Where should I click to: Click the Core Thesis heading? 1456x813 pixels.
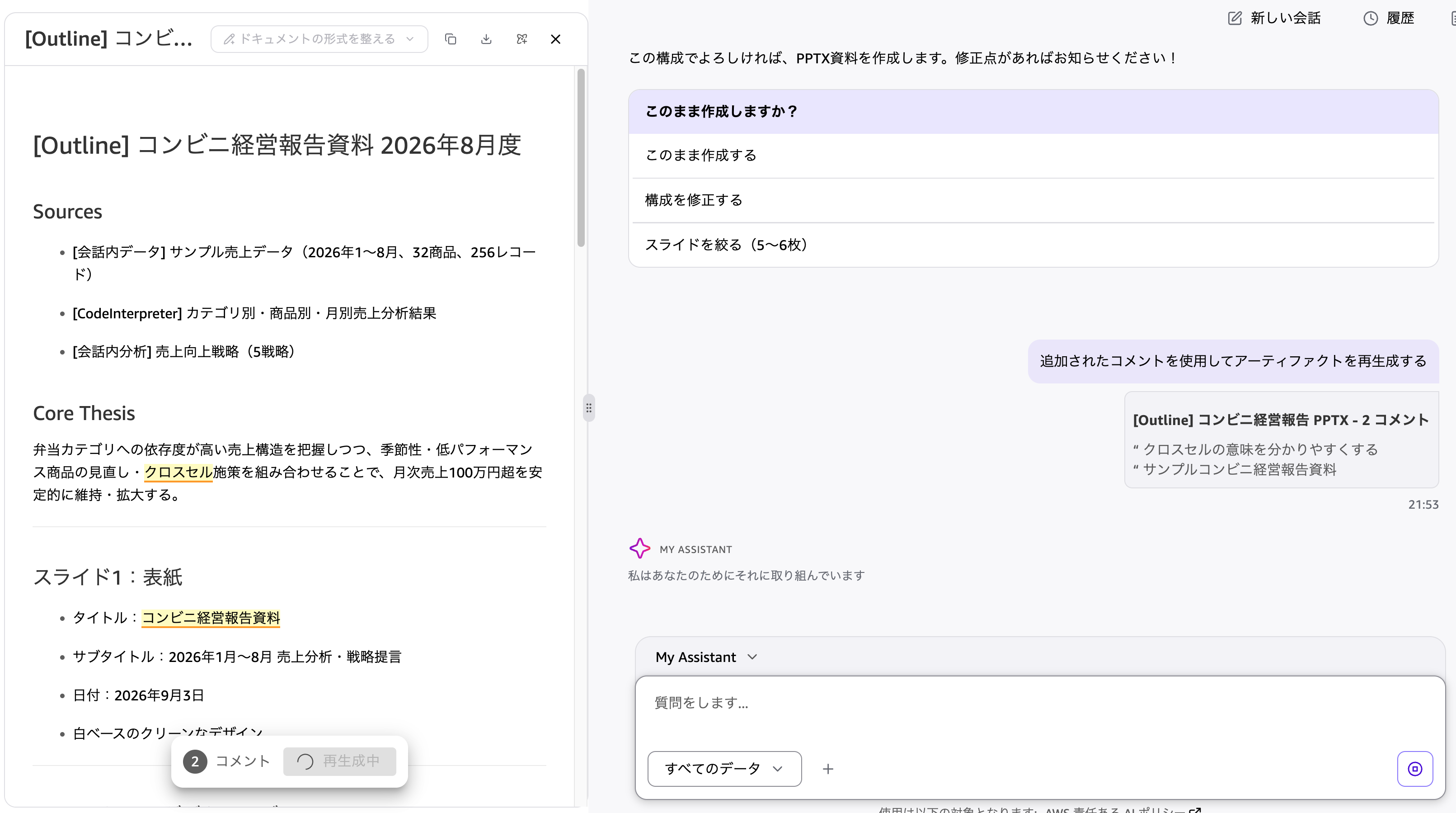coord(84,413)
